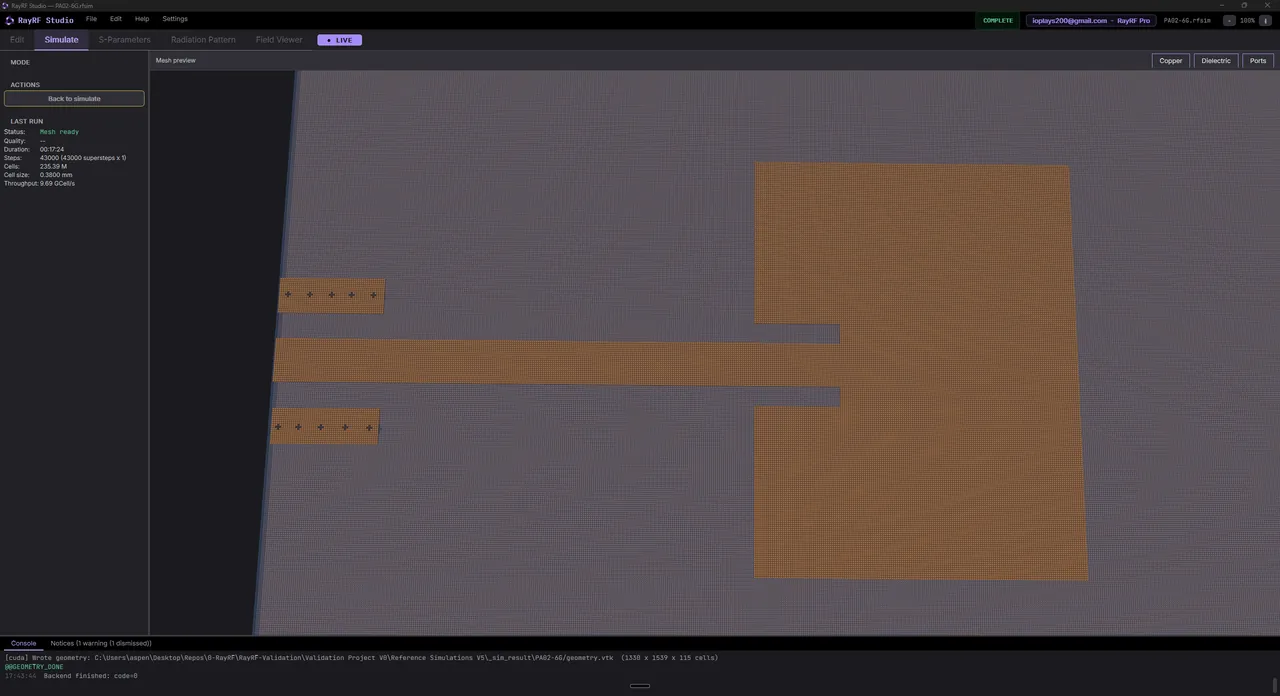The image size is (1280, 696).
Task: Minimize the RayRF Studio window
Action: 1221,5
